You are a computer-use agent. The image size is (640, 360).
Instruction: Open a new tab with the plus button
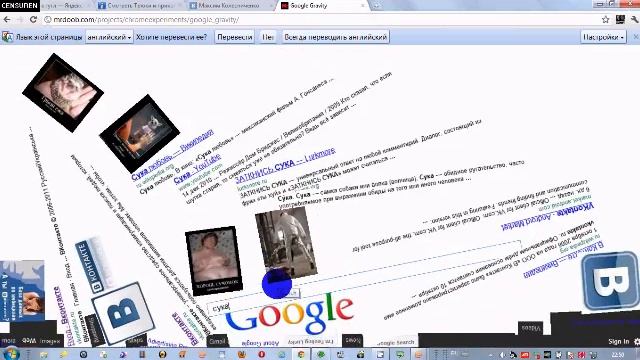click(x=376, y=6)
